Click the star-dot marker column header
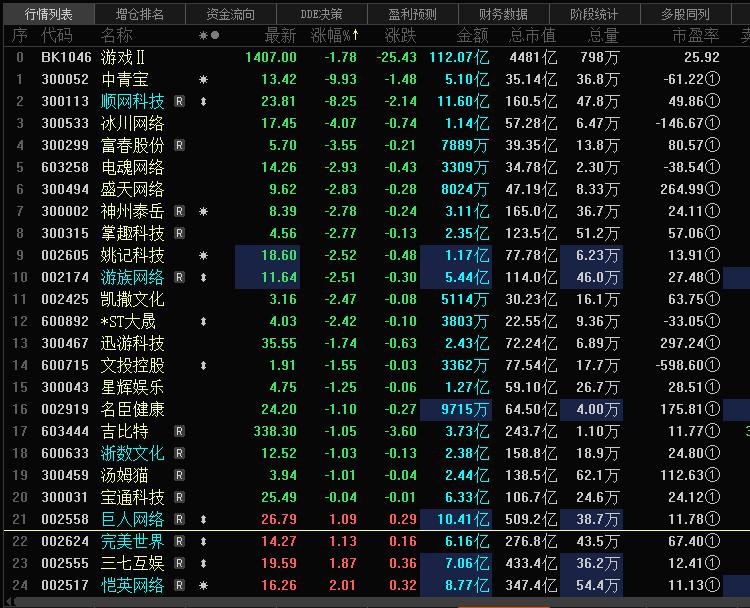750x608 pixels. tap(209, 35)
